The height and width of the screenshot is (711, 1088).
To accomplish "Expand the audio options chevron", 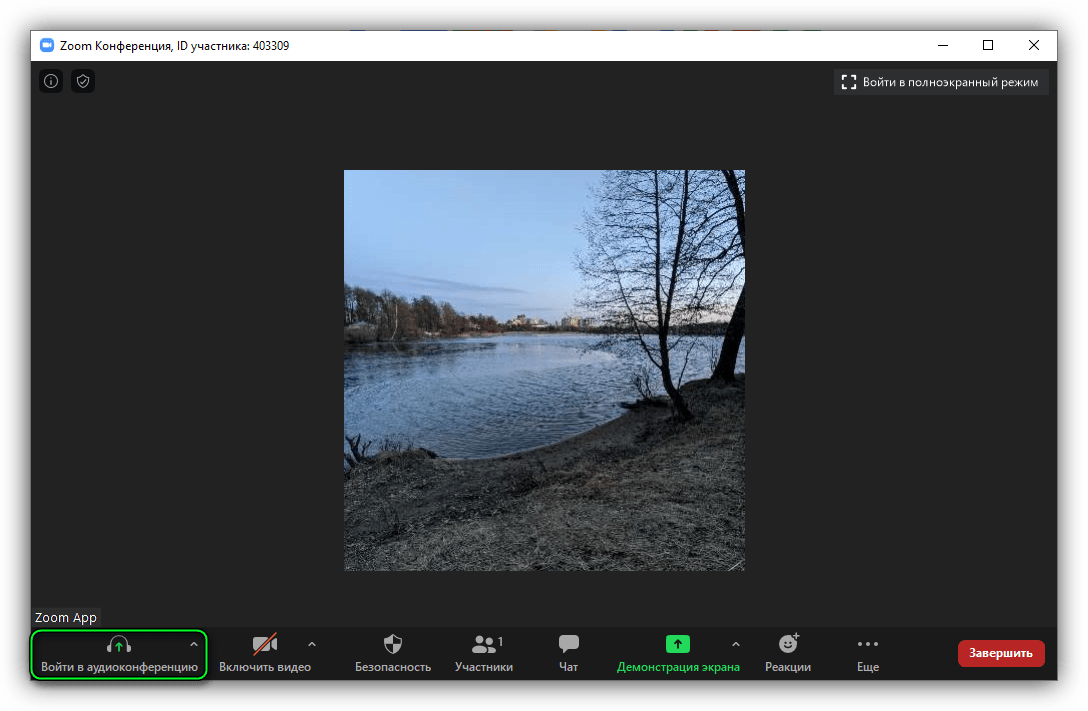I will point(194,644).
